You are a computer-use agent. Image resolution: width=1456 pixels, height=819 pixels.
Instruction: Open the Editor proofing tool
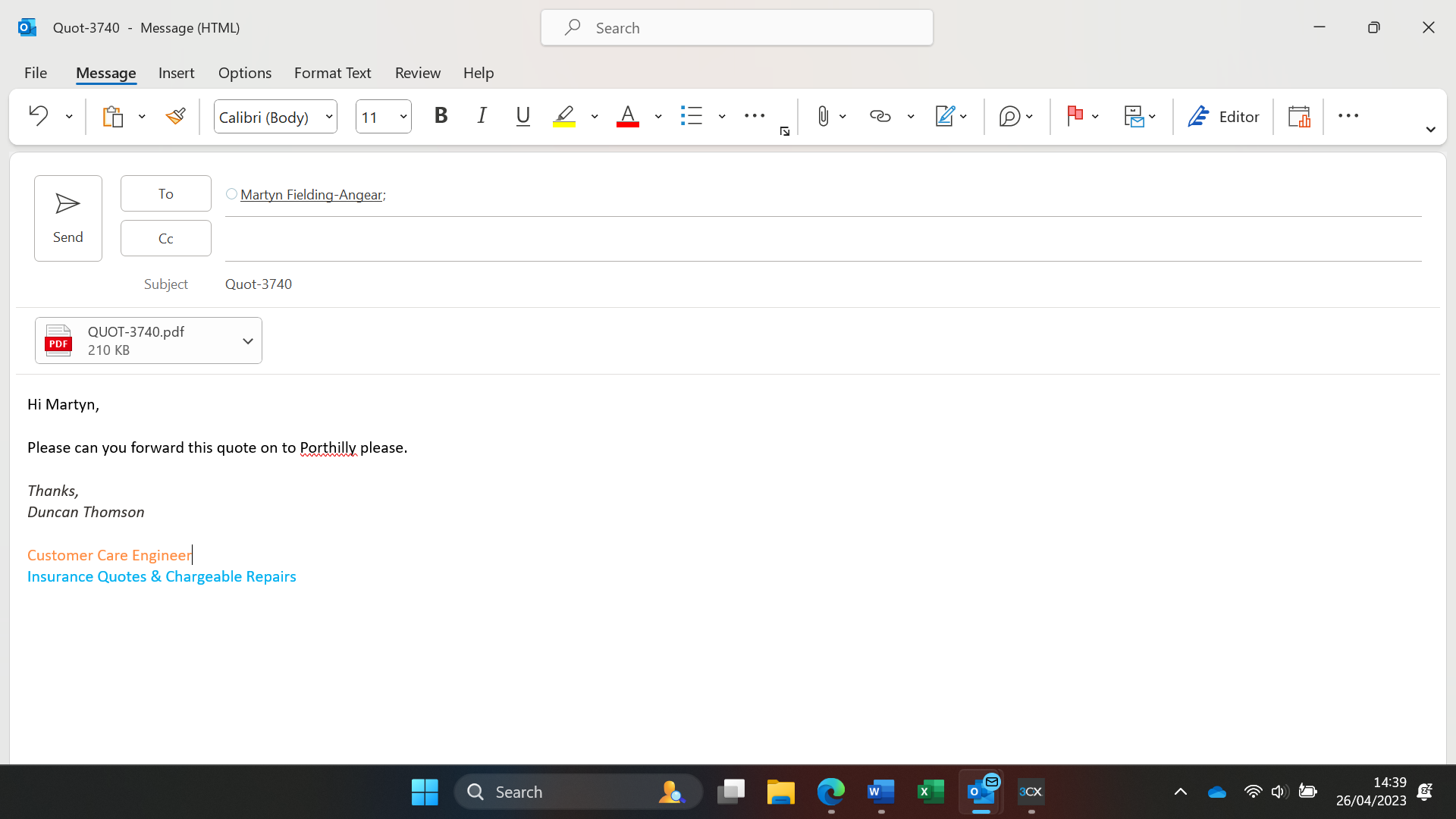click(1223, 116)
